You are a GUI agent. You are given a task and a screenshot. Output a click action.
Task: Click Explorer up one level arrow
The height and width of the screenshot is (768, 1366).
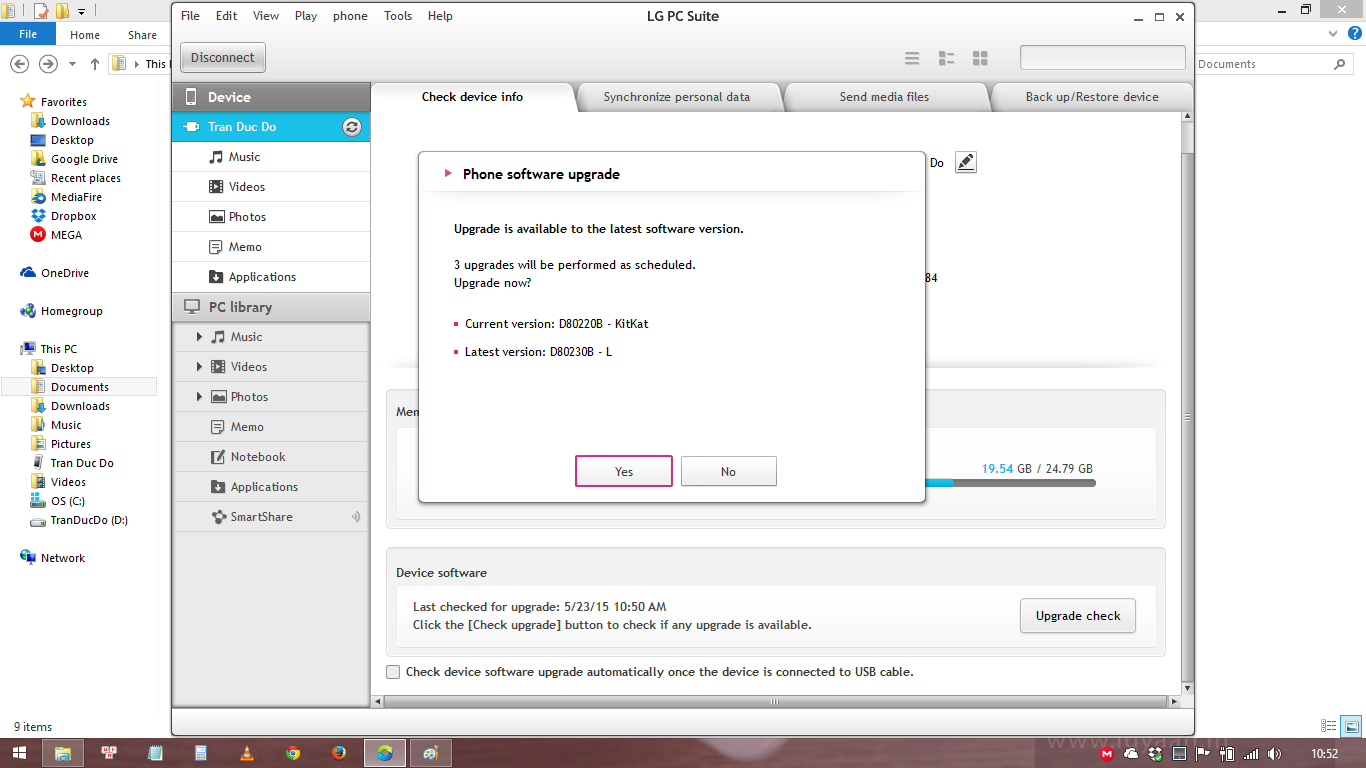[x=95, y=64]
